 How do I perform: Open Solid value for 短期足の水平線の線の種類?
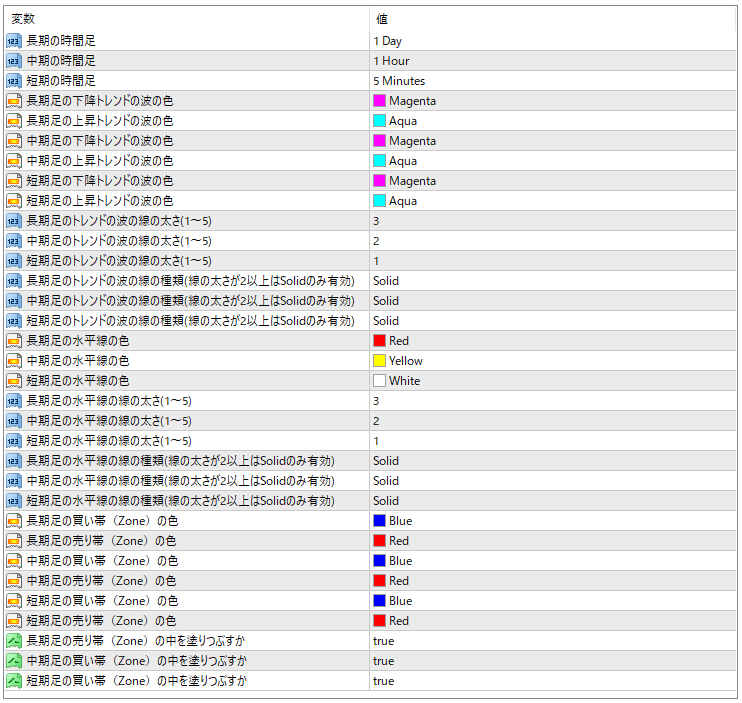pos(386,501)
